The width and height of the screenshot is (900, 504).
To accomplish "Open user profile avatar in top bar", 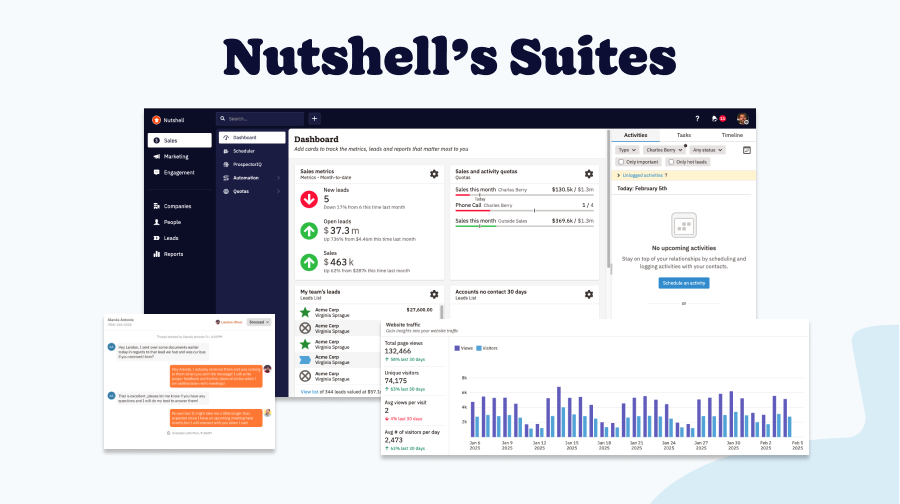I will point(742,119).
